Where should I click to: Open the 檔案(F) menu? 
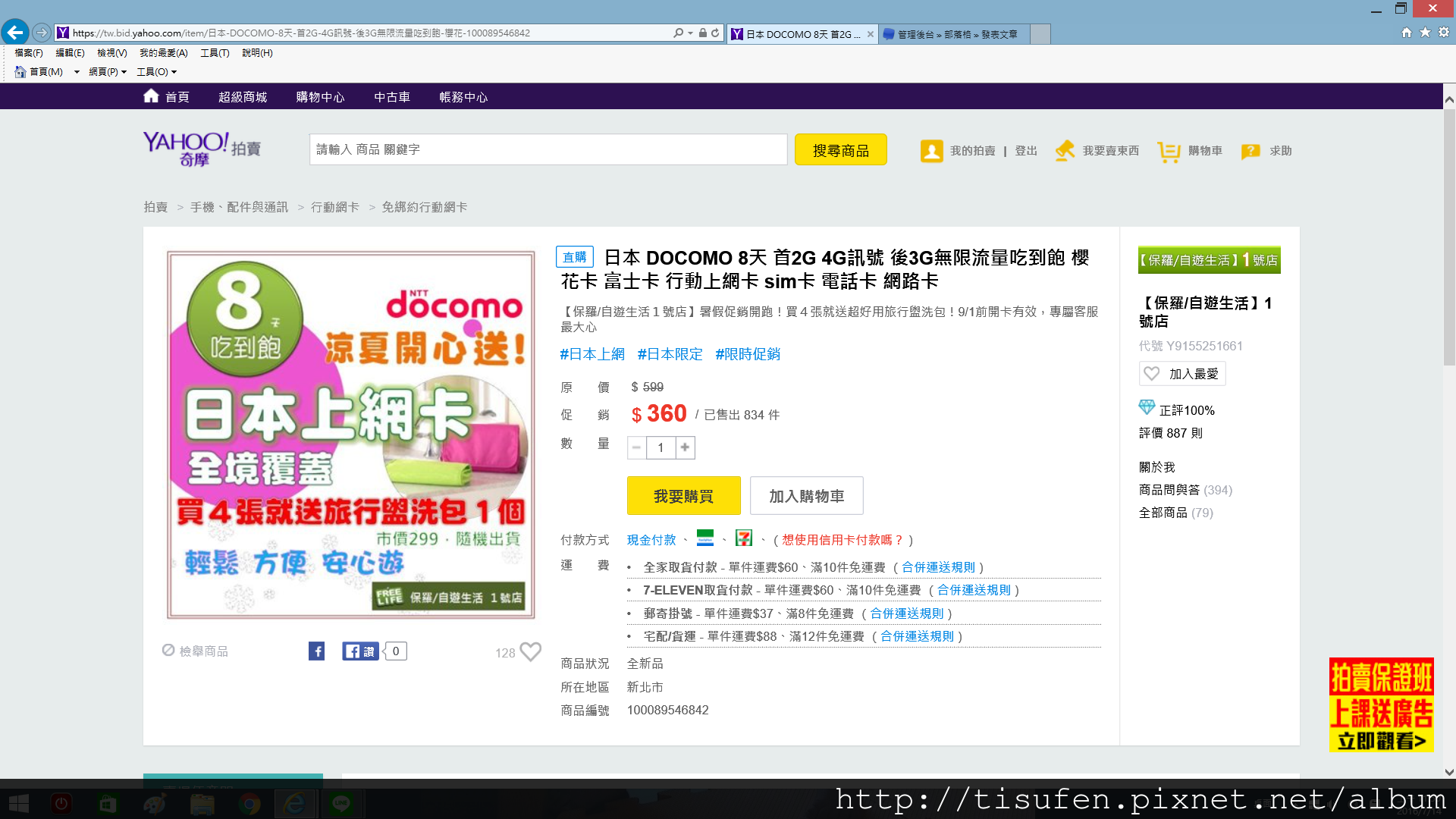click(29, 53)
